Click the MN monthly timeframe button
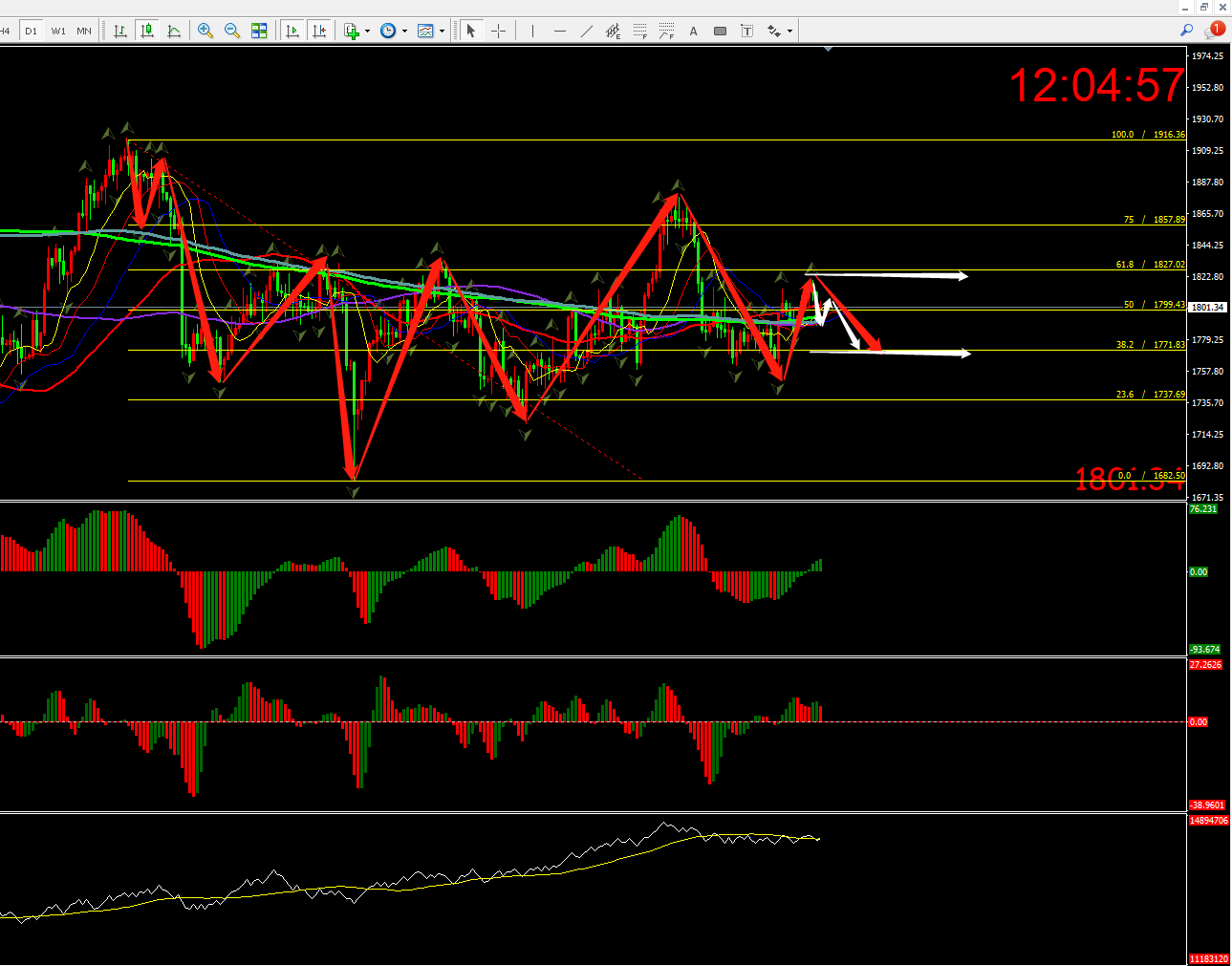1232x966 pixels. point(84,31)
